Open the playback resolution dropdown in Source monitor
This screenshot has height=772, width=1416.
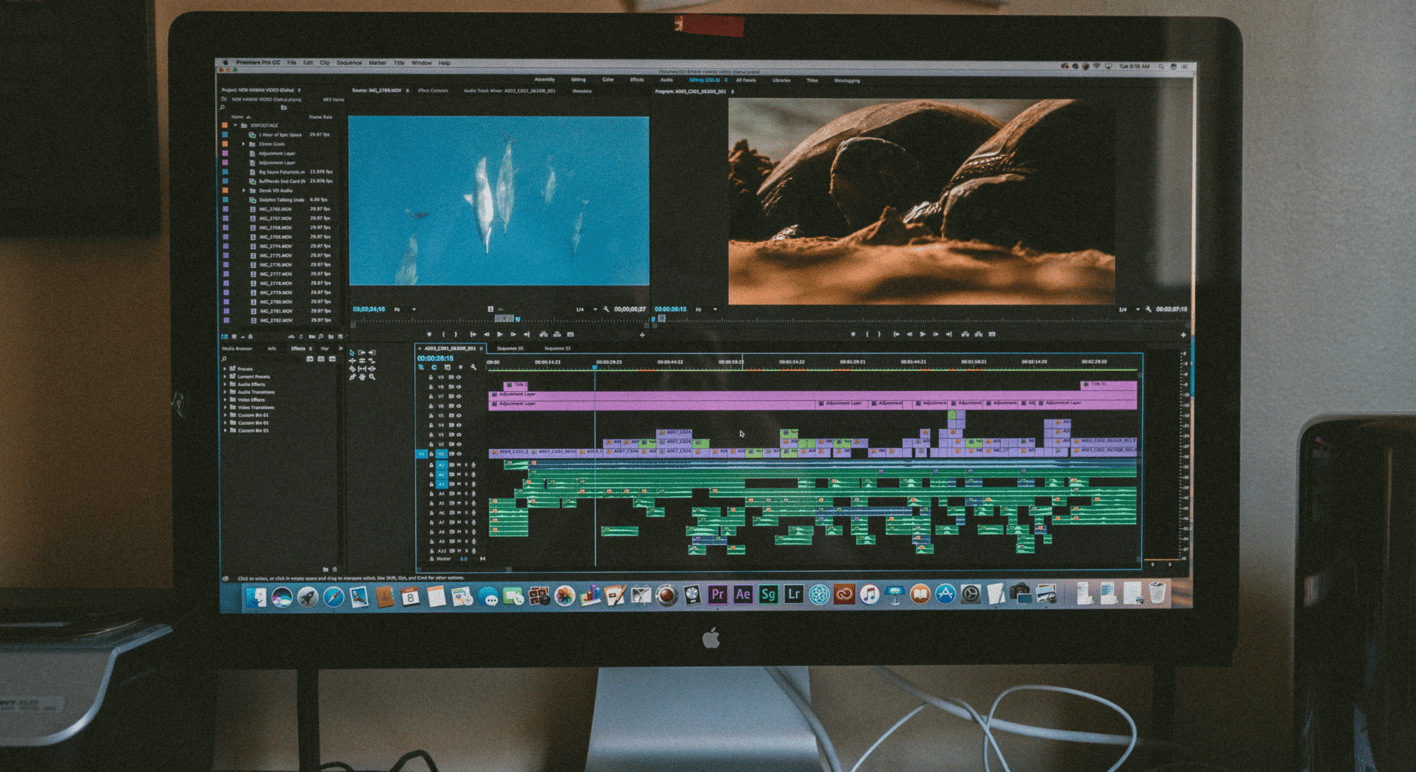coord(595,309)
